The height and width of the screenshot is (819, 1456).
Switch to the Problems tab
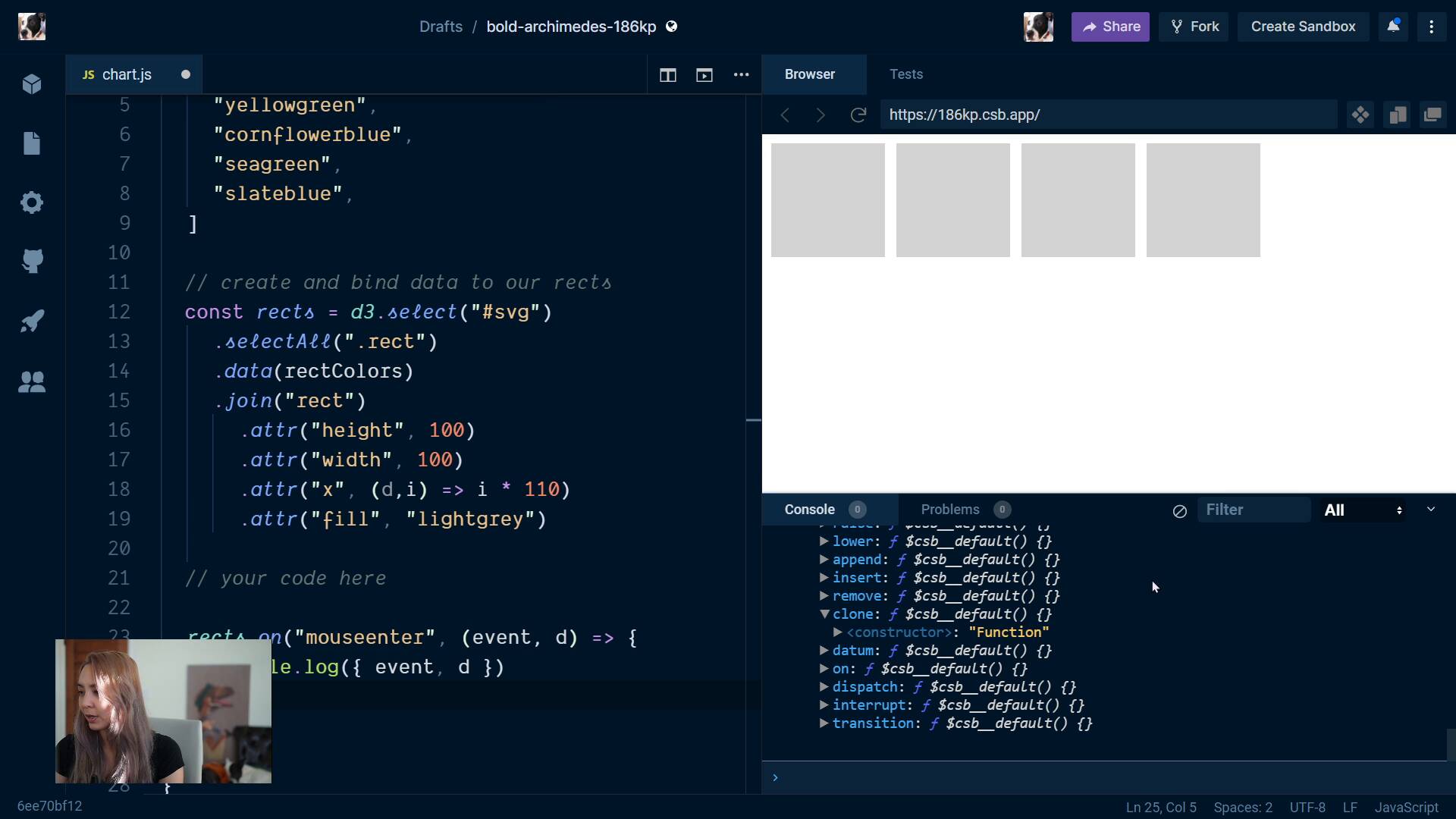[x=950, y=510]
